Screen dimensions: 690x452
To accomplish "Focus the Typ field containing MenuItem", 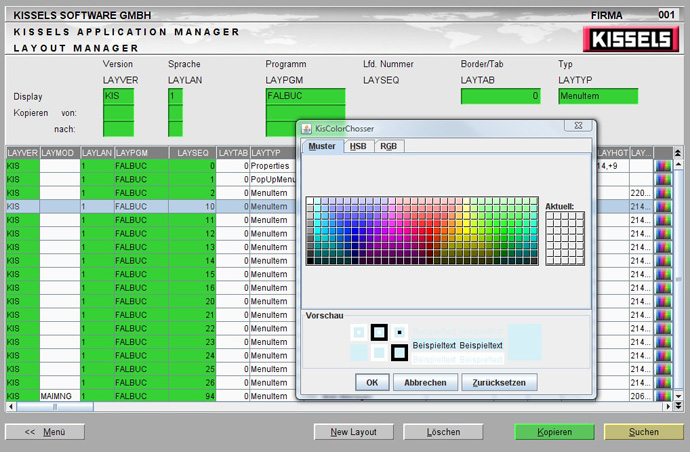I will [x=598, y=96].
